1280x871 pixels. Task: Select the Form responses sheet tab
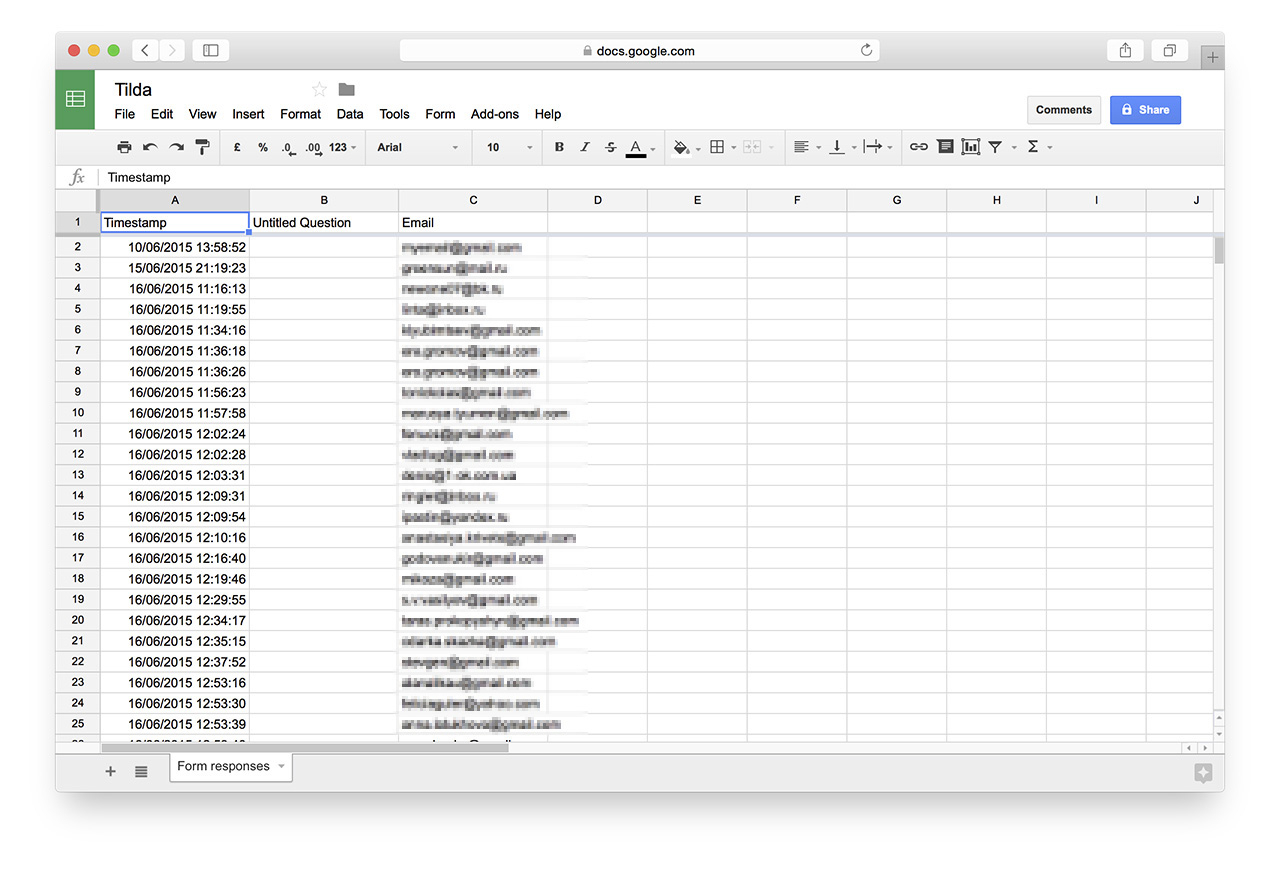pyautogui.click(x=224, y=766)
